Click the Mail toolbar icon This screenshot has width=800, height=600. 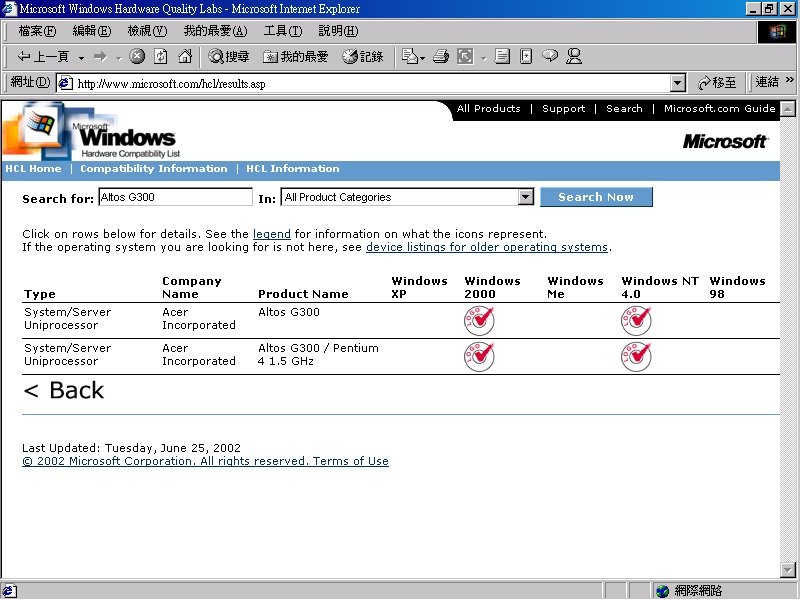coord(409,56)
